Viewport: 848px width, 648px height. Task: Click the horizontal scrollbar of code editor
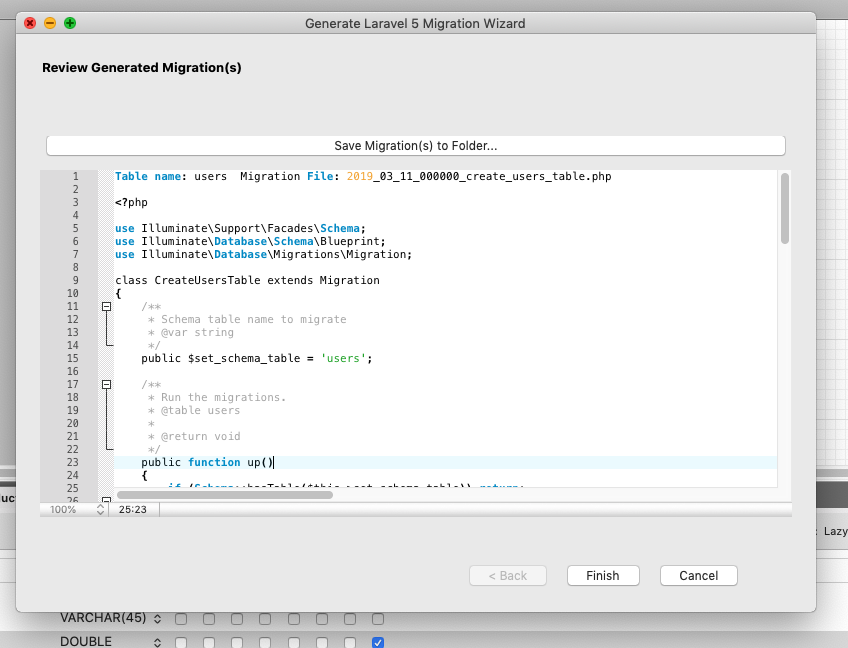click(x=225, y=495)
